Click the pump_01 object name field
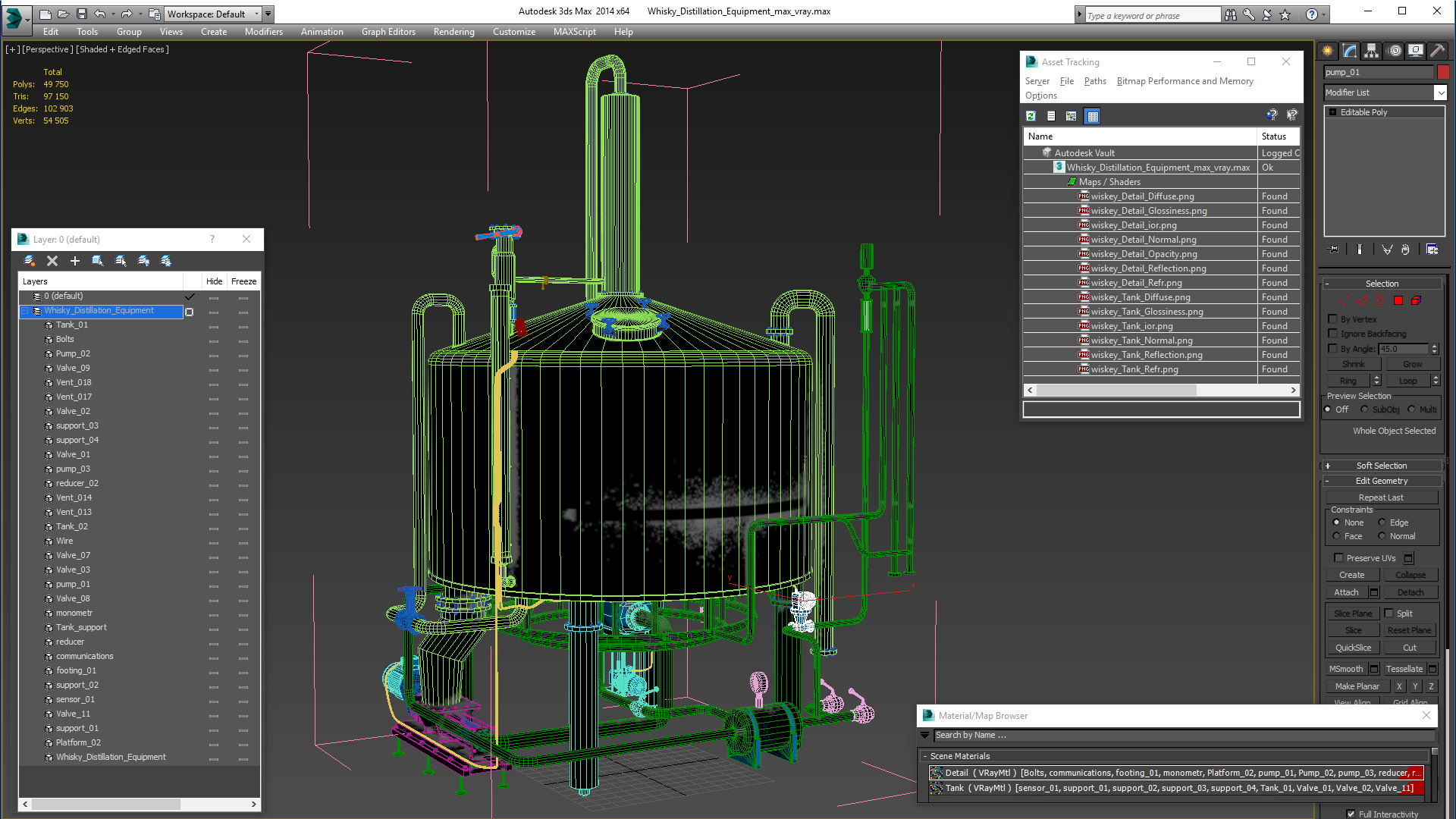This screenshot has width=1456, height=819. coord(1379,72)
